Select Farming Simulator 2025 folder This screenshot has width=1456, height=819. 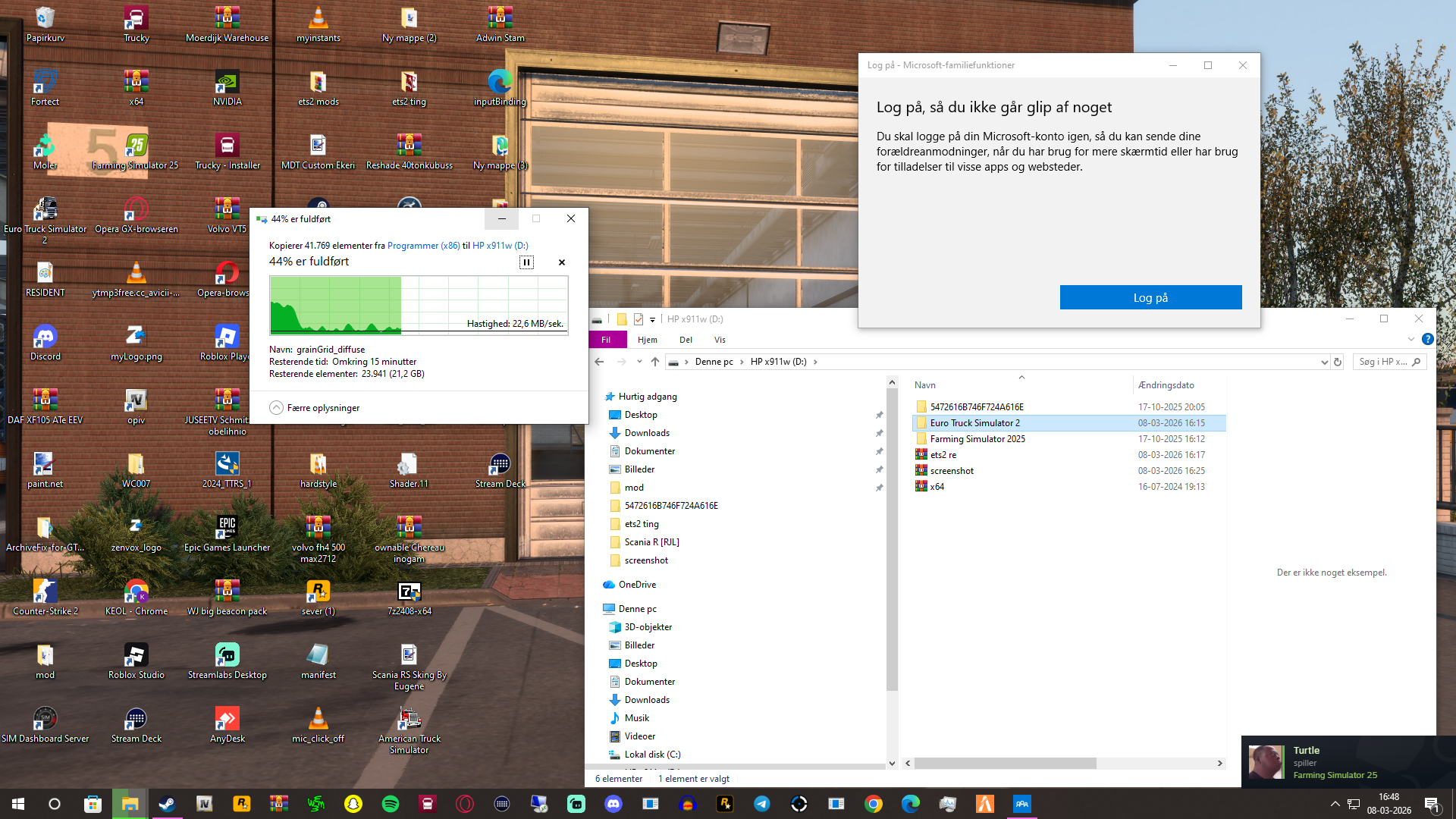[977, 439]
